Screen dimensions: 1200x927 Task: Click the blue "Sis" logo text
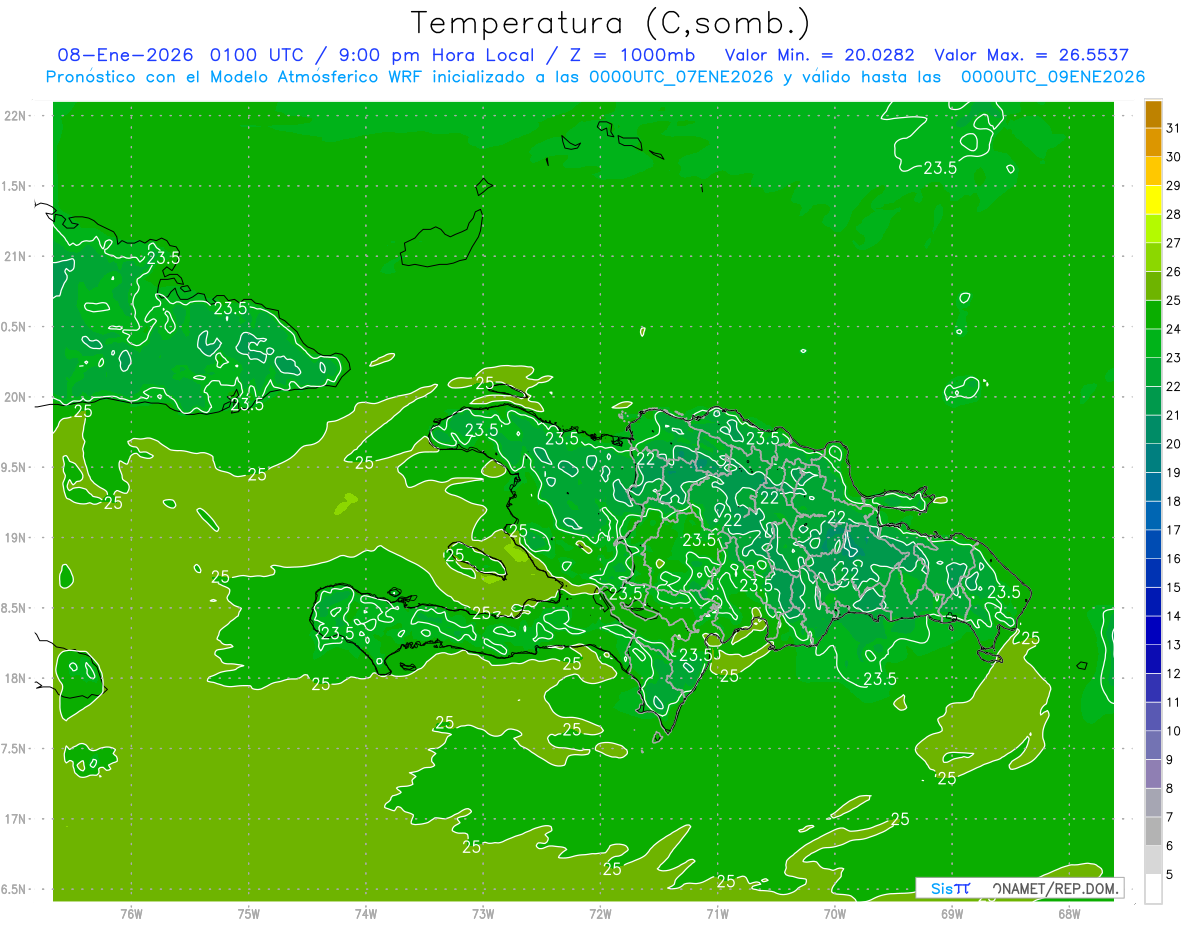pos(942,888)
